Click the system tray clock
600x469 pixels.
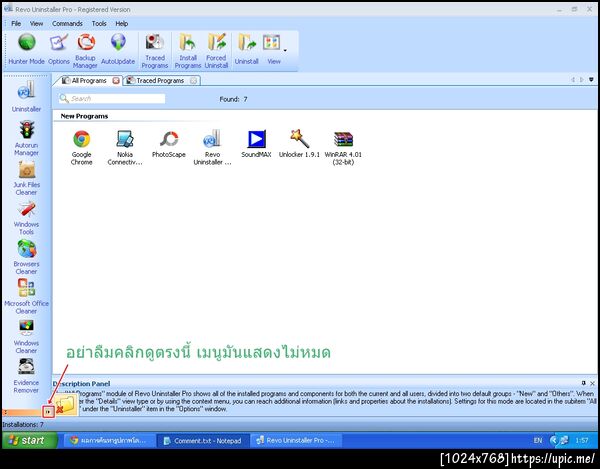click(582, 441)
